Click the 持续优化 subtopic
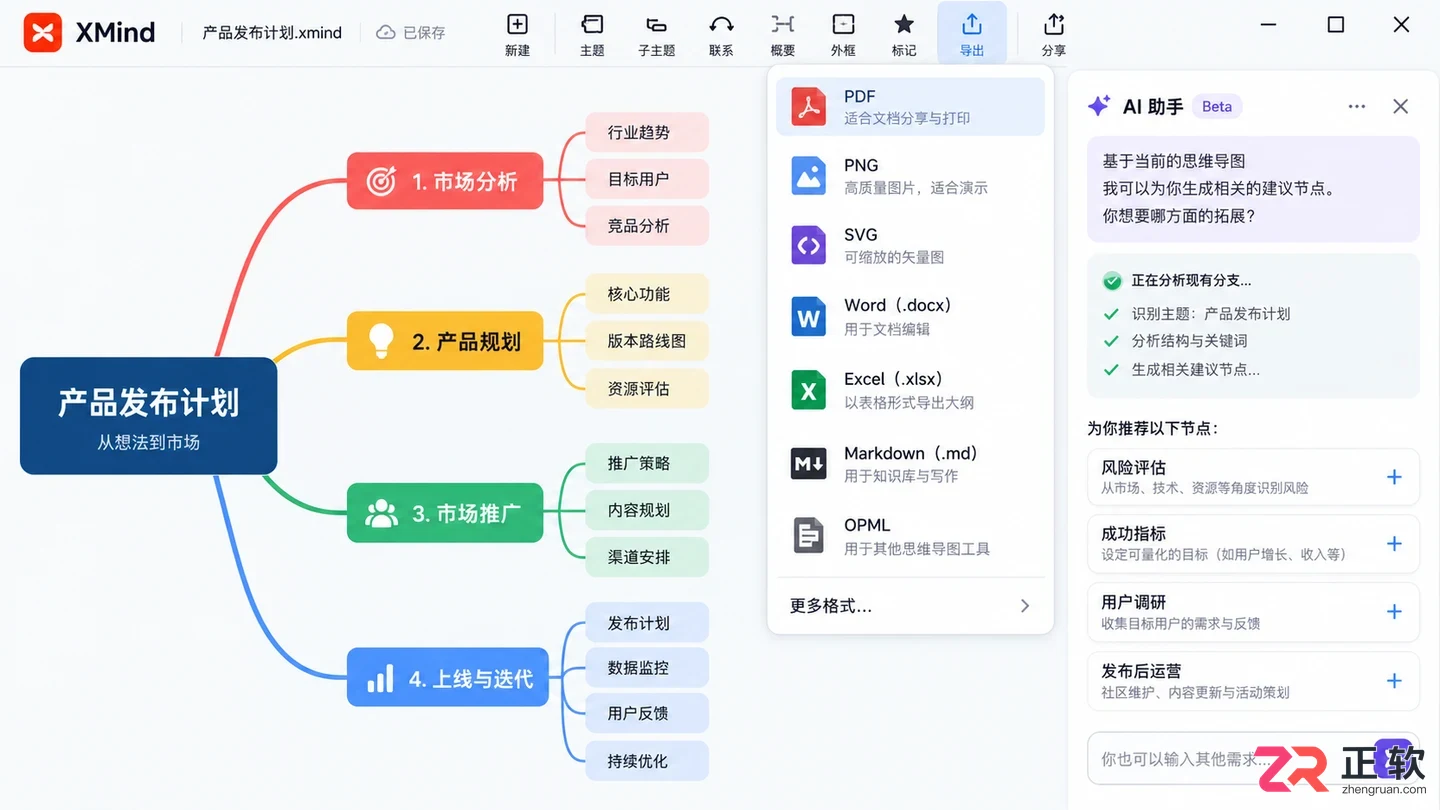 tap(647, 761)
